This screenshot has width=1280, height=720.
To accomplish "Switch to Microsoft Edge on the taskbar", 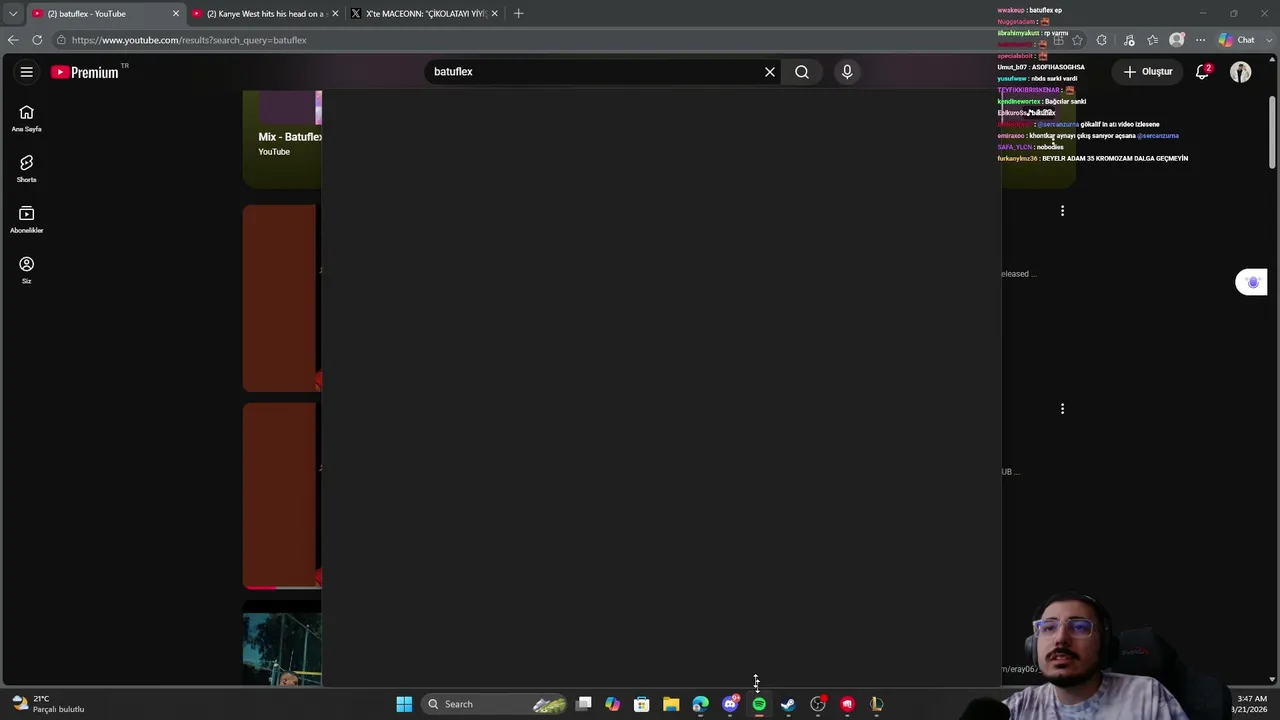I will click(x=700, y=704).
